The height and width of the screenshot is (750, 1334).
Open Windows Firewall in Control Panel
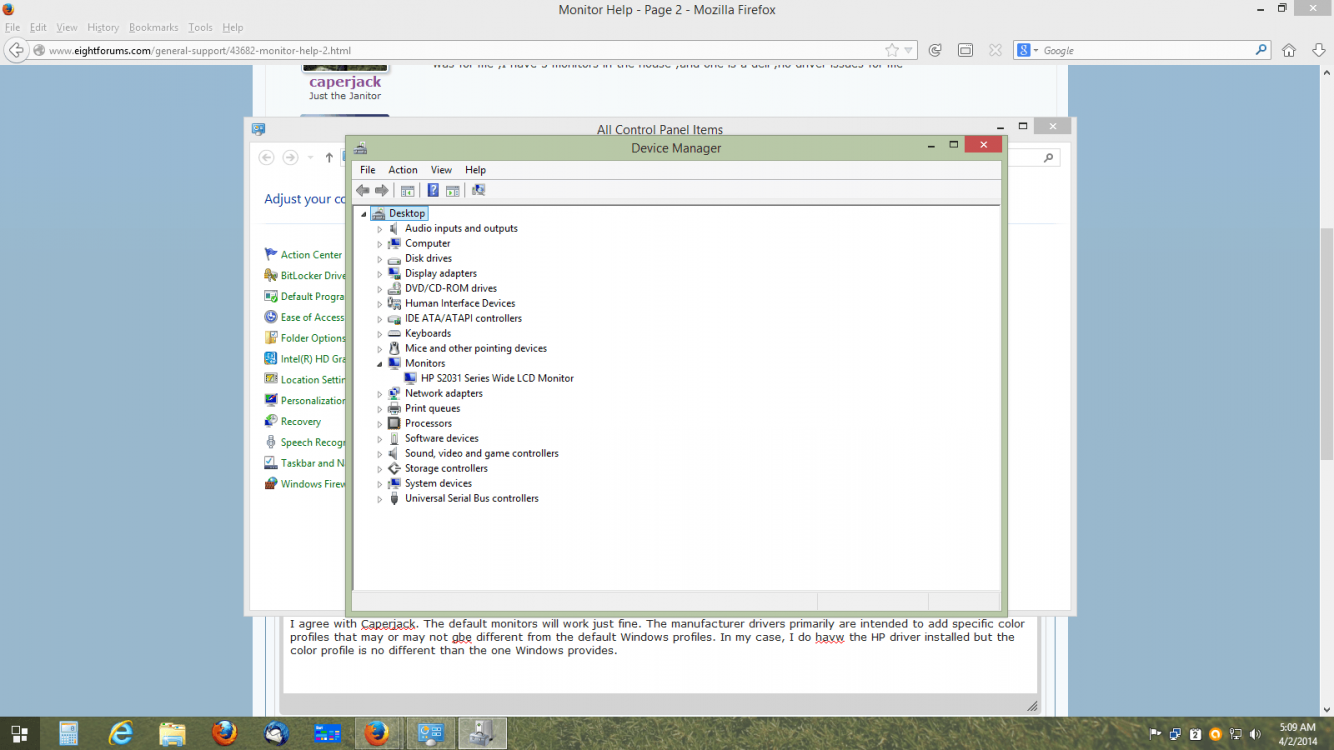pyautogui.click(x=312, y=484)
